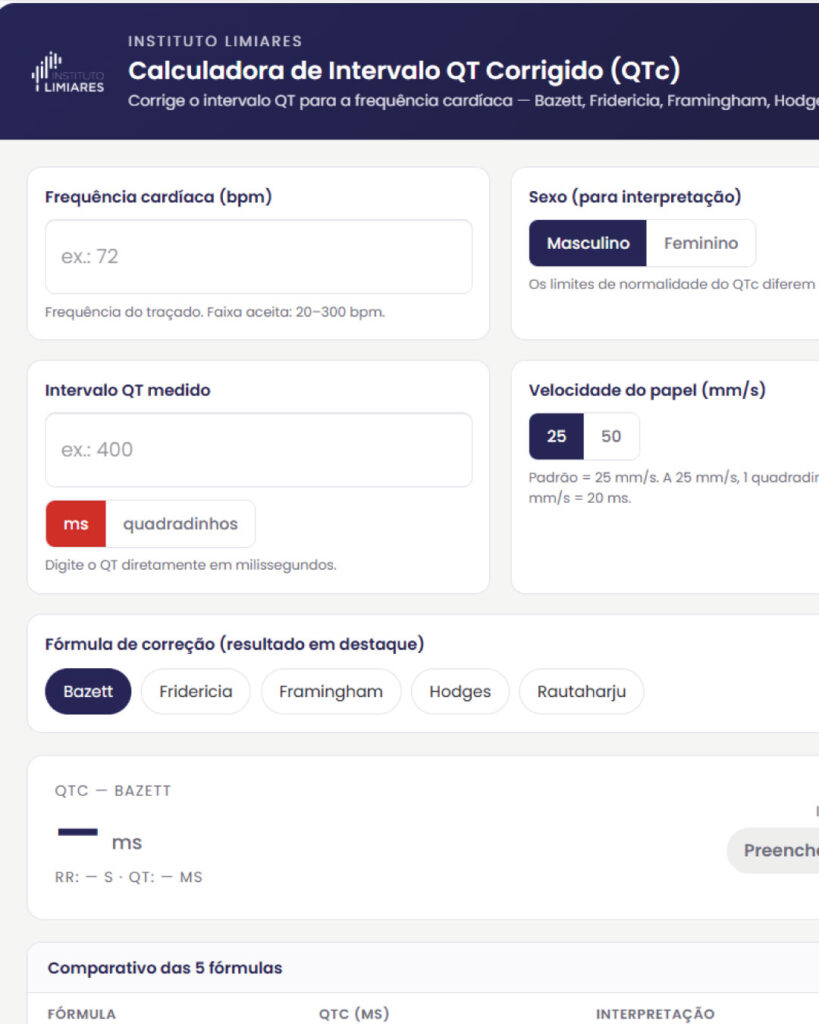Select Feminino sex option

click(701, 243)
